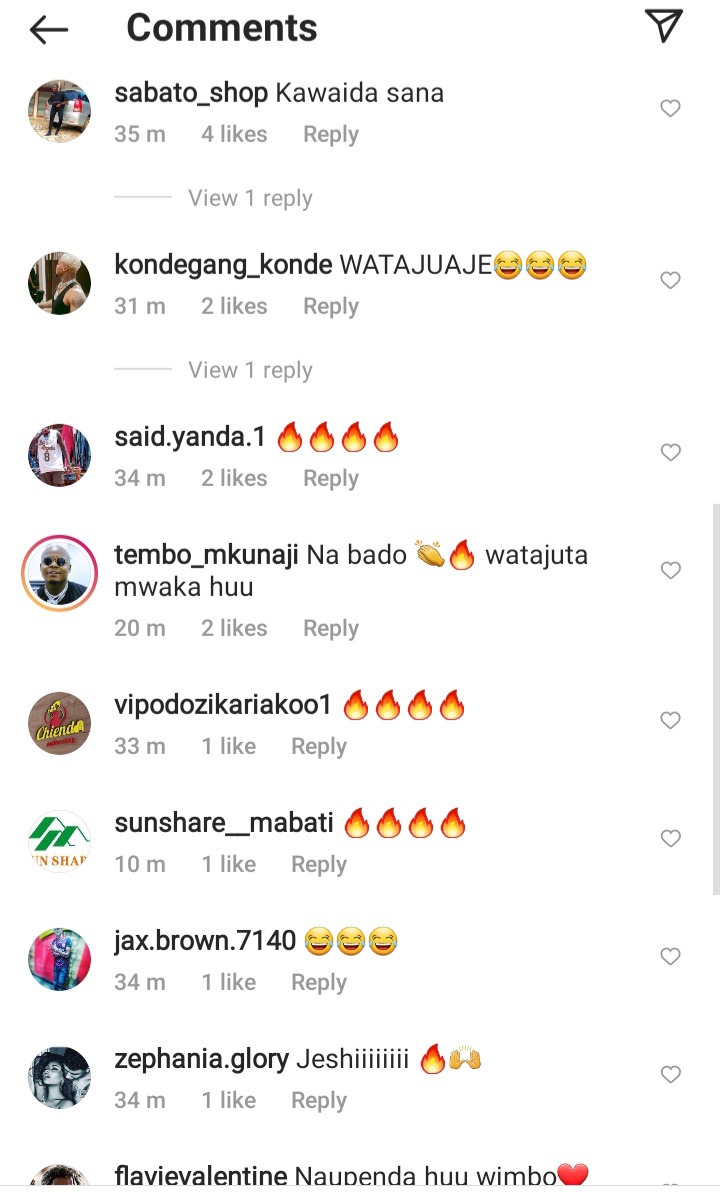Expand View 1 reply under kondegang_konde
The width and height of the screenshot is (720, 1192).
250,370
